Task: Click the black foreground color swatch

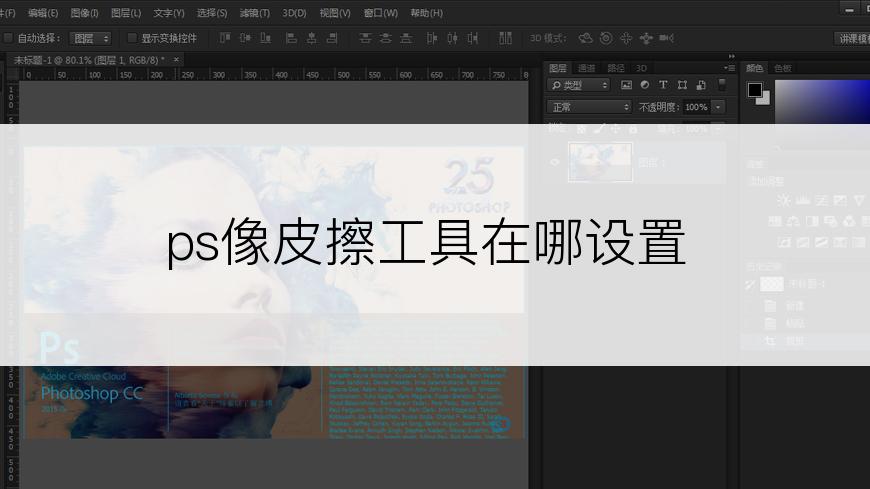Action: [755, 90]
